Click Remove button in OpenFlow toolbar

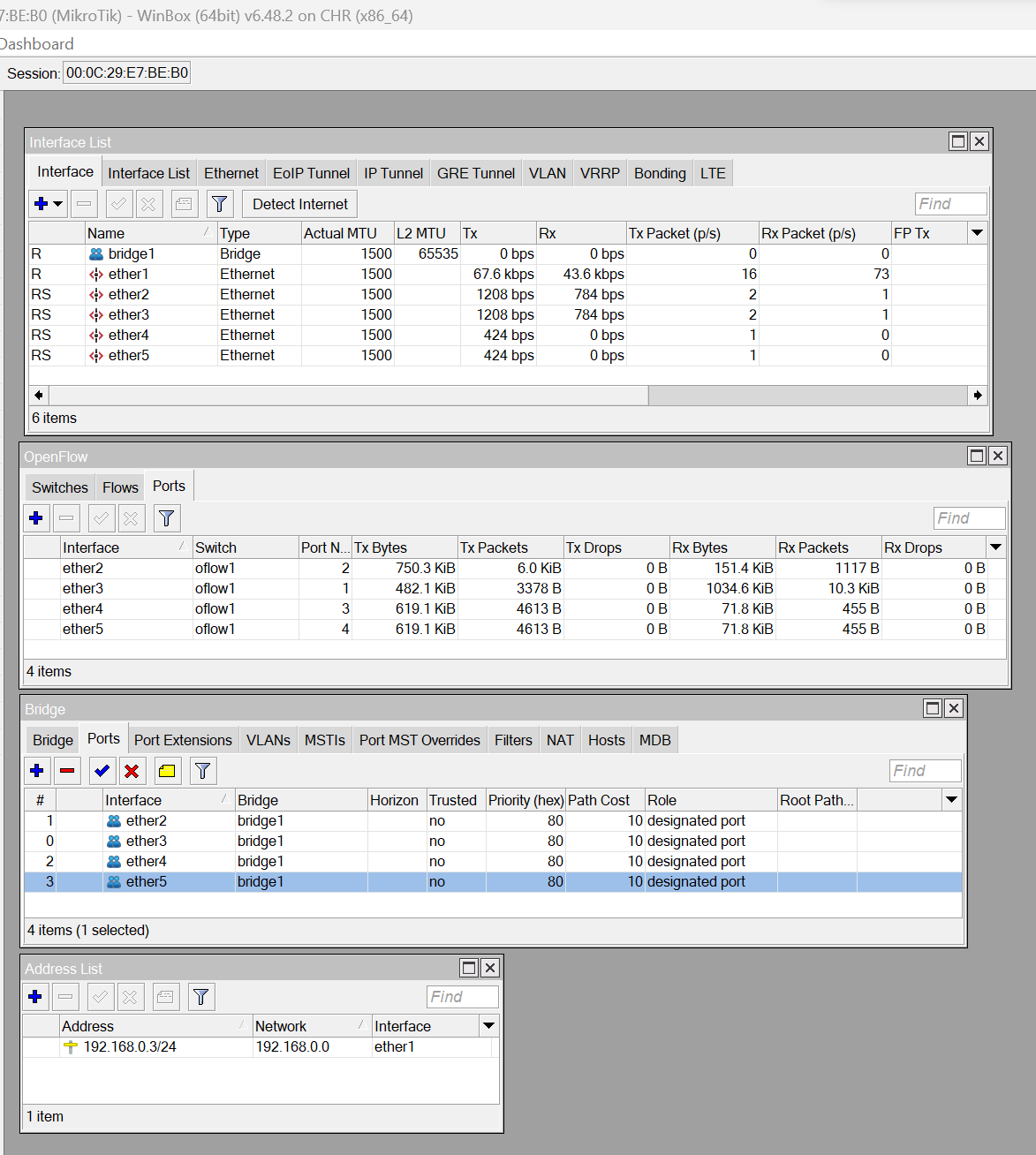point(66,518)
